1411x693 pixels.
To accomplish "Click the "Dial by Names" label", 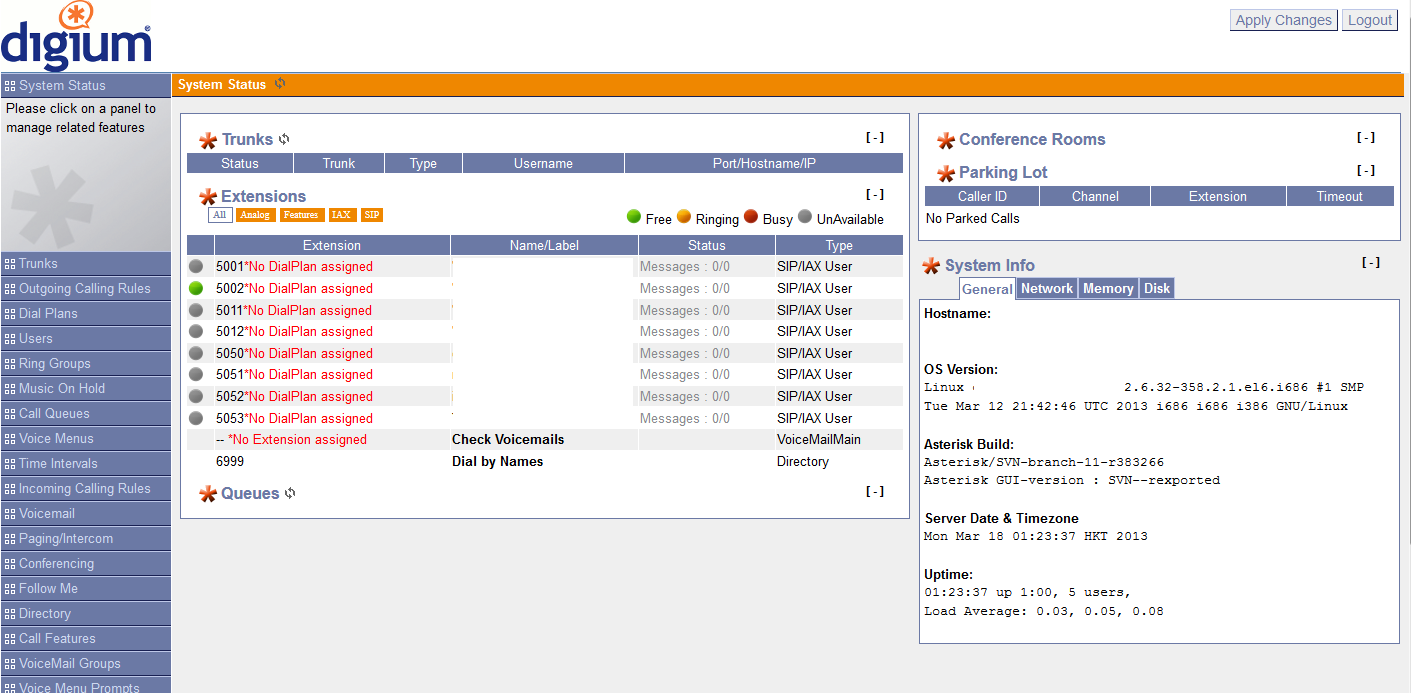I will 498,462.
